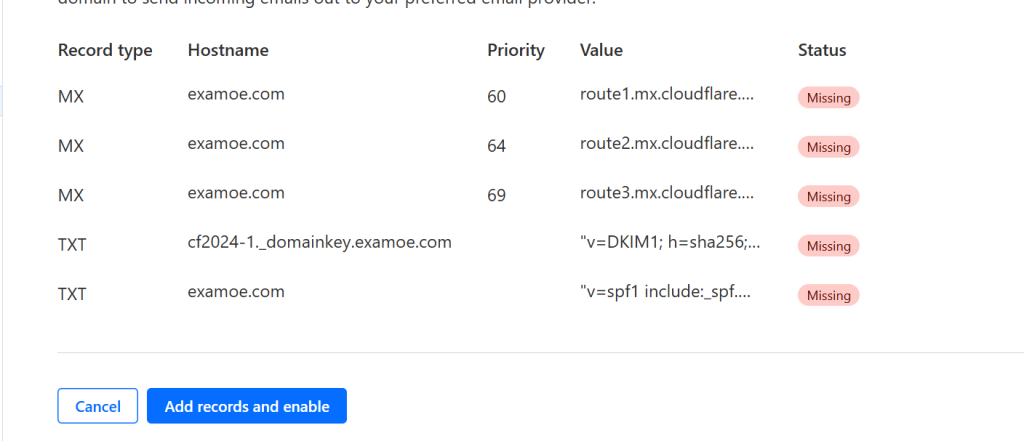Select priority 69 of third MX record

(496, 195)
